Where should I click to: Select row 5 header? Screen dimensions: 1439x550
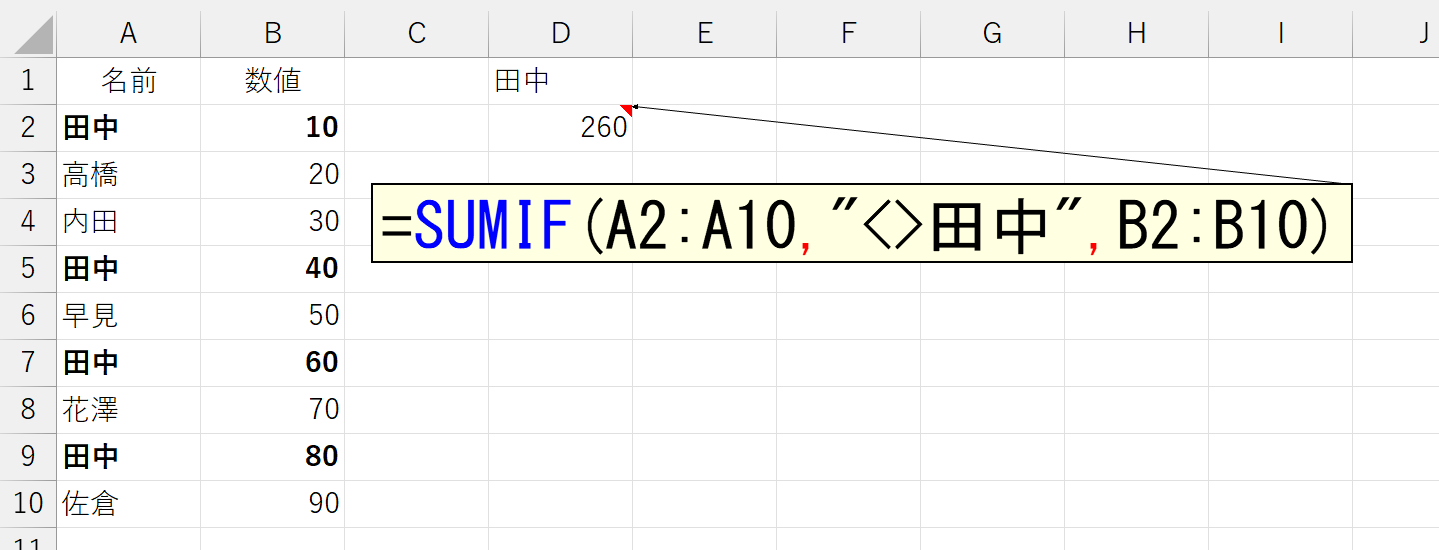click(x=28, y=269)
